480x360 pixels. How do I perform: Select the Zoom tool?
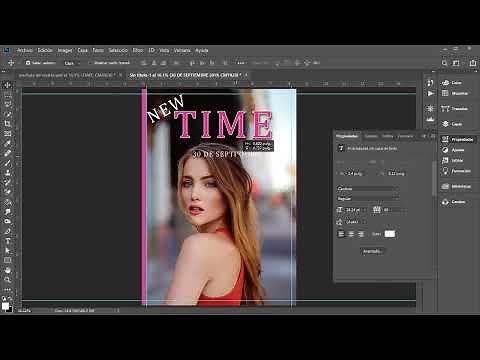click(7, 279)
